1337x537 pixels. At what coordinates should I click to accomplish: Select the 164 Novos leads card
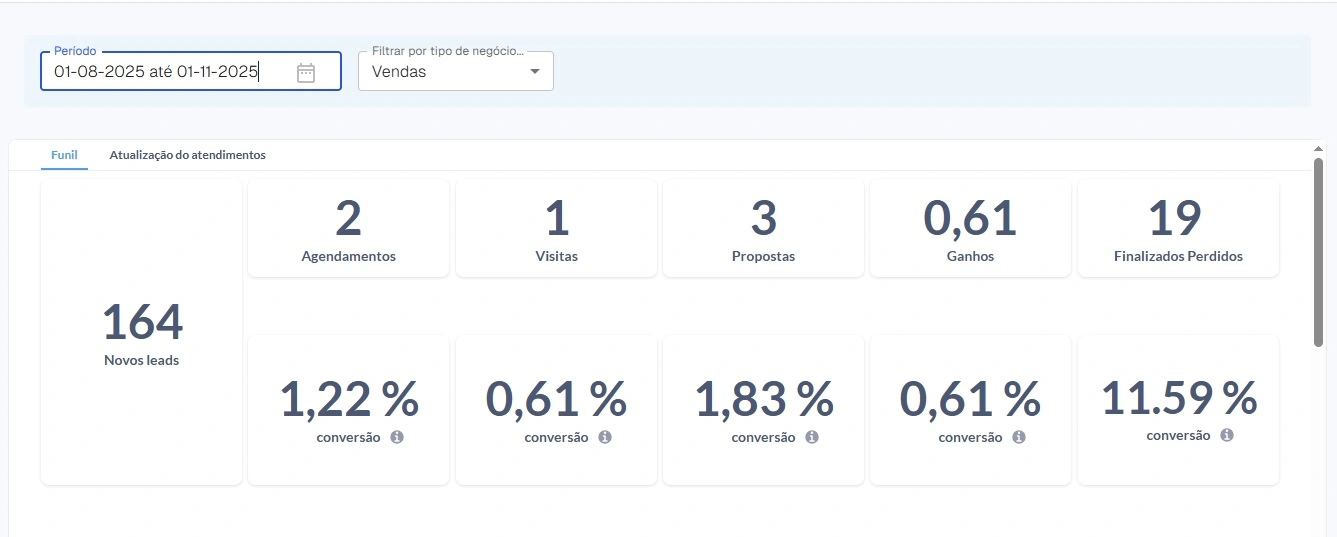pyautogui.click(x=141, y=333)
